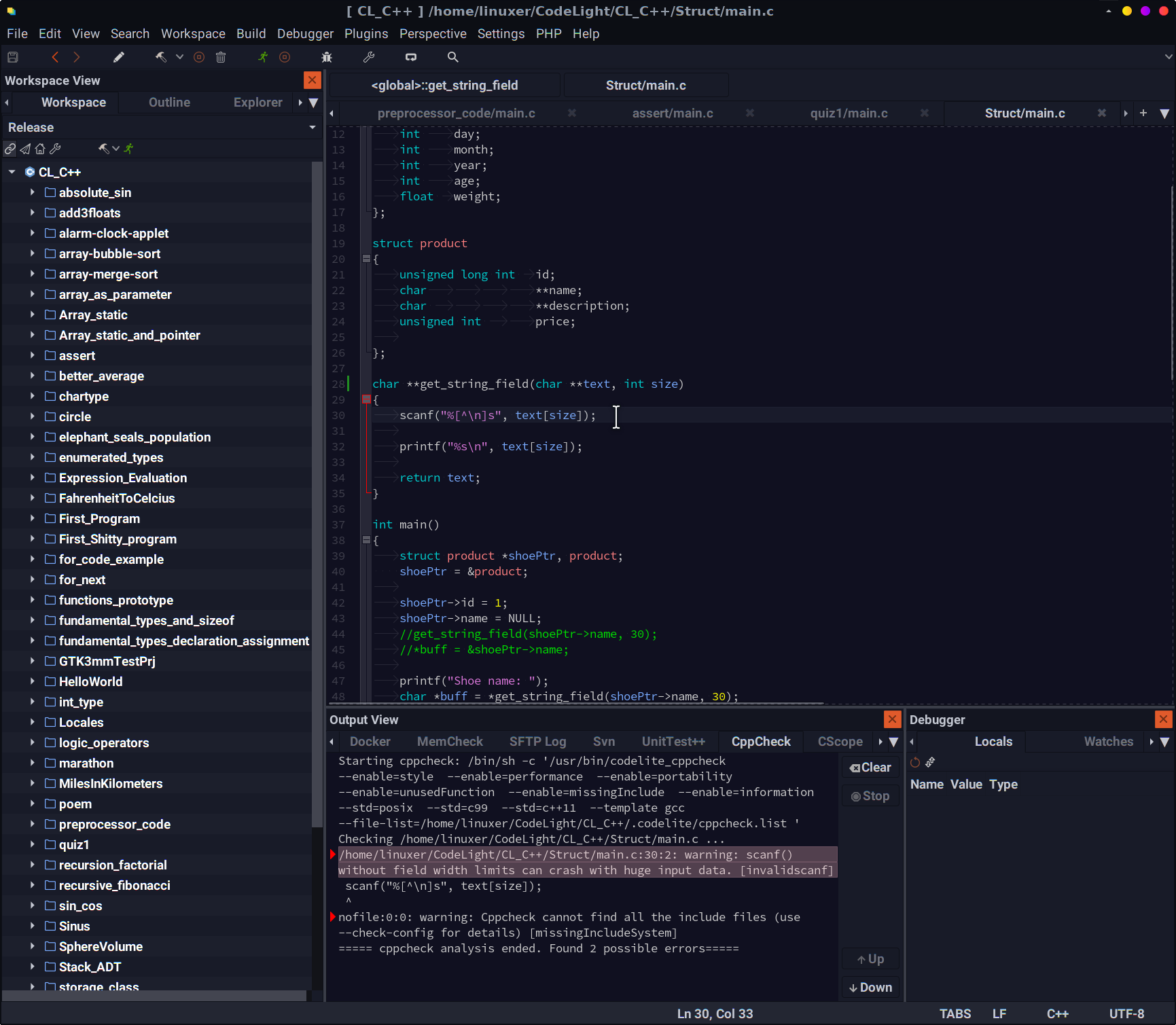Toggle link editor to tree view icon
Viewport: 1176px width, 1025px height.
coord(10,148)
